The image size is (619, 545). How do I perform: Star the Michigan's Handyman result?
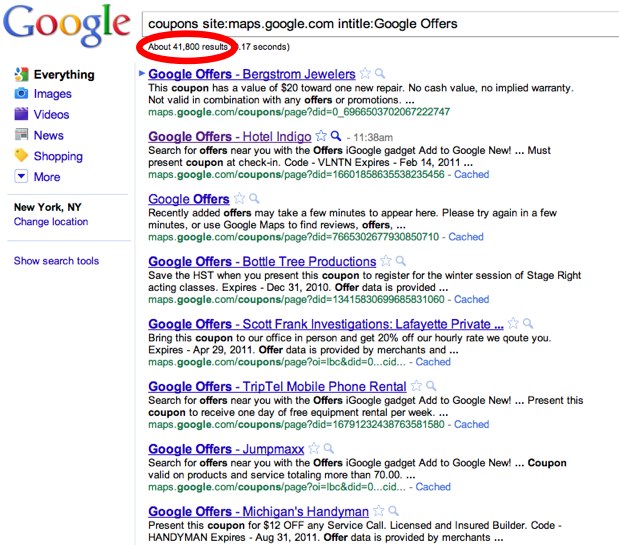pos(379,511)
